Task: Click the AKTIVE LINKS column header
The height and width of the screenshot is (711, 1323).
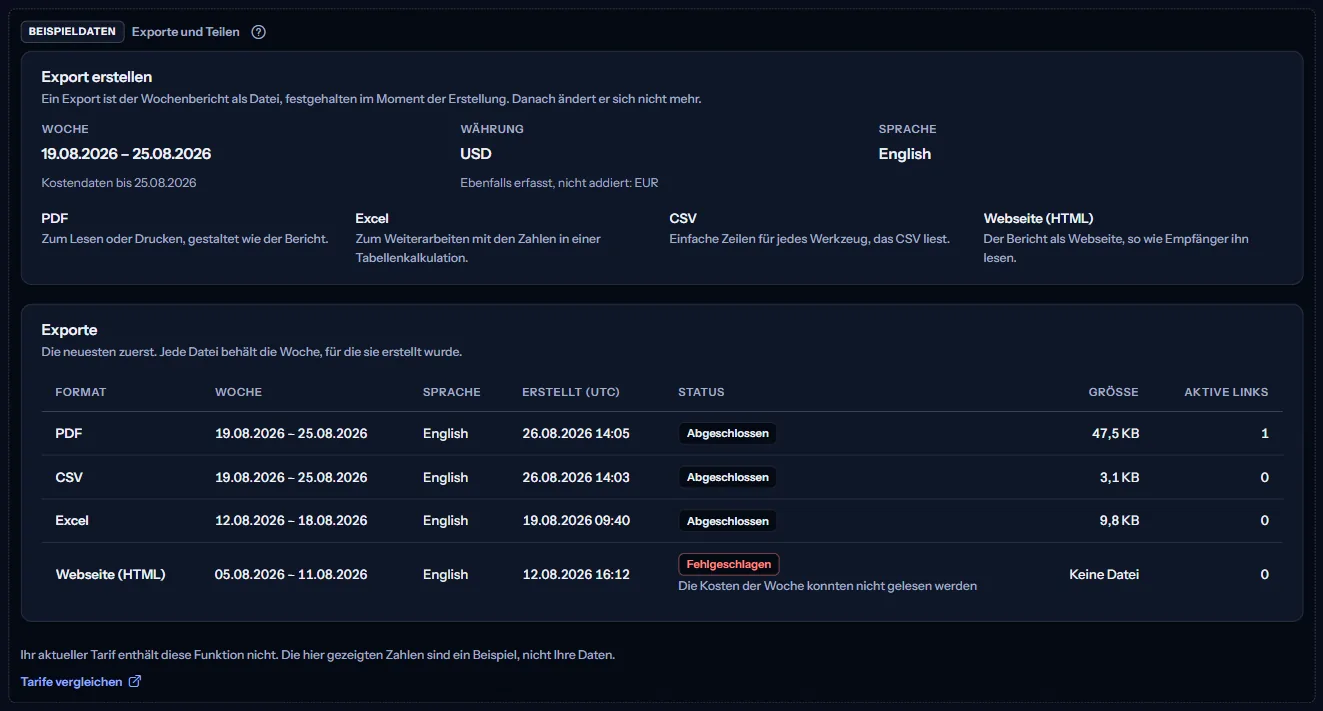Action: pos(1226,392)
